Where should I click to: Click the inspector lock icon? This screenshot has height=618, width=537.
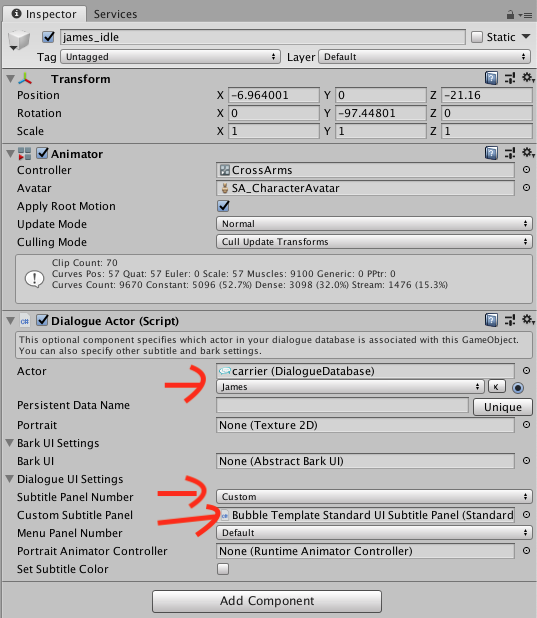tap(510, 15)
